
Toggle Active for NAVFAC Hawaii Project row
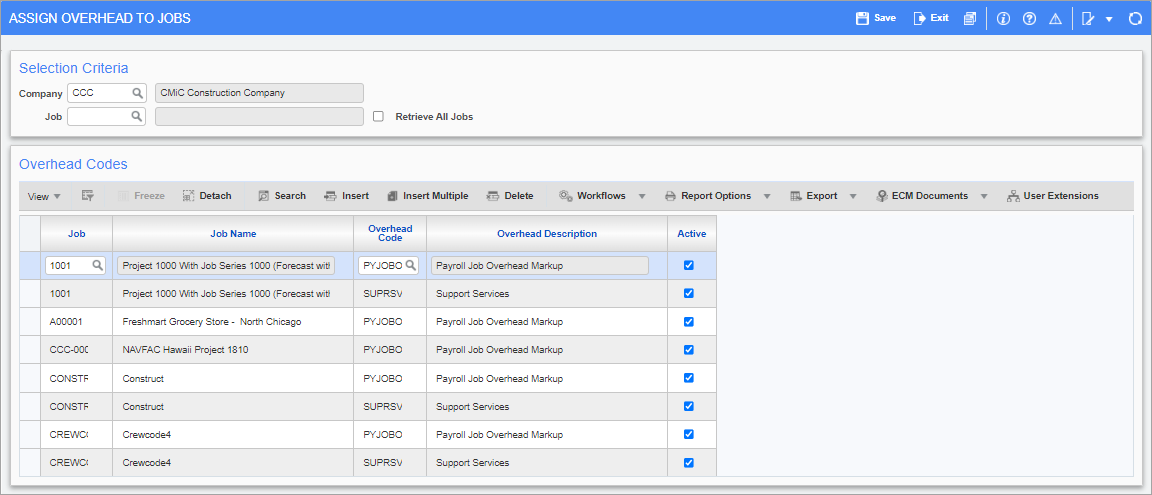click(688, 350)
